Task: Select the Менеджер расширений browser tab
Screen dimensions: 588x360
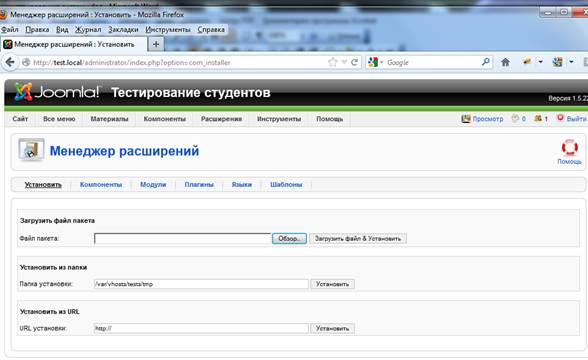Action: click(74, 44)
